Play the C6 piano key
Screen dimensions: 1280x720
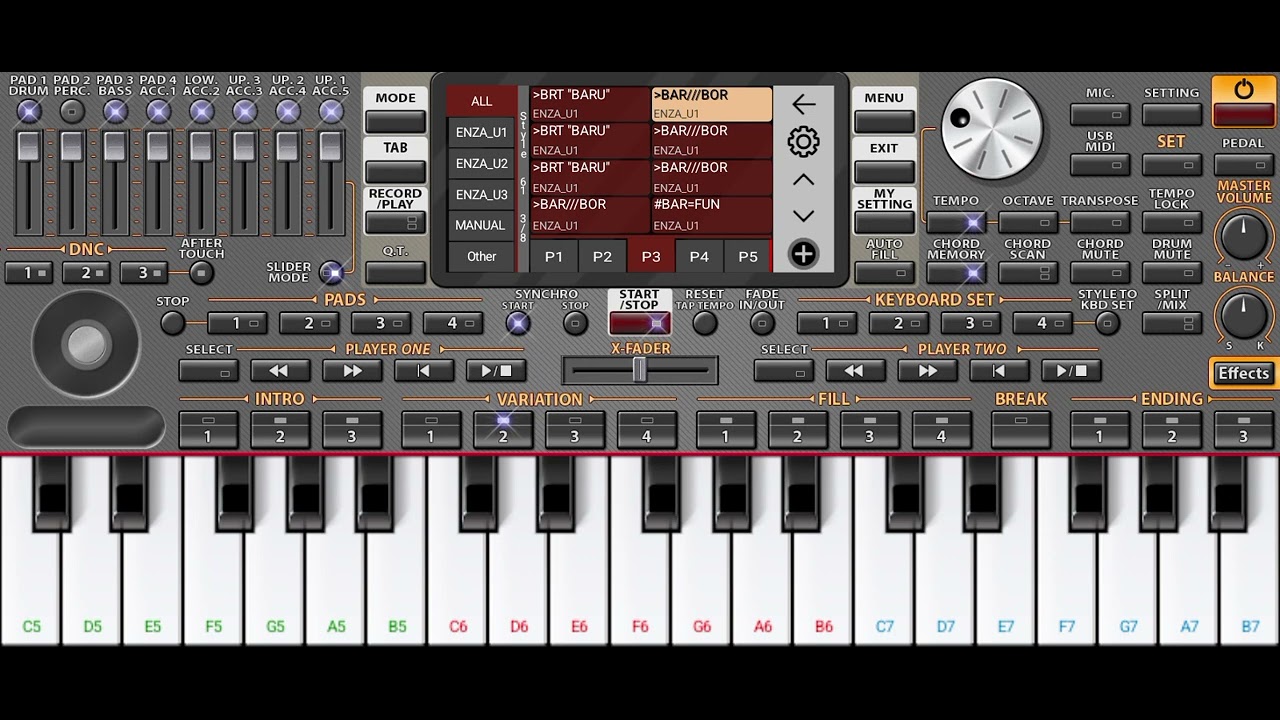point(458,590)
